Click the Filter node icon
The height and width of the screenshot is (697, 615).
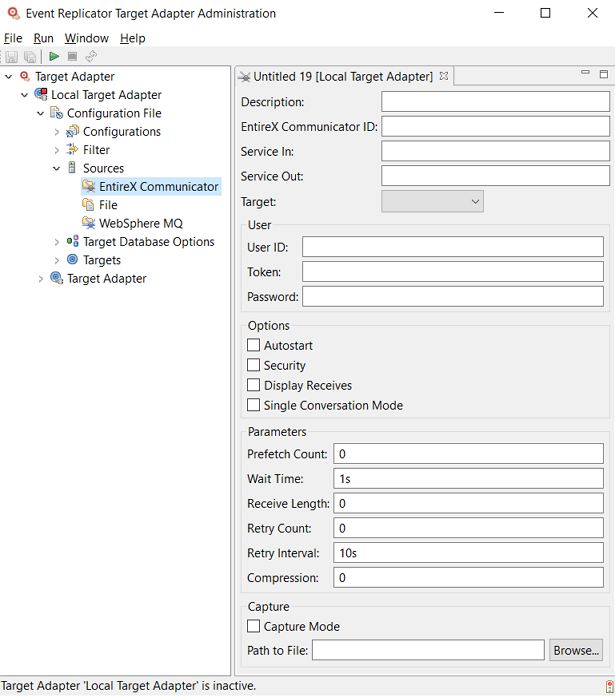tap(73, 150)
